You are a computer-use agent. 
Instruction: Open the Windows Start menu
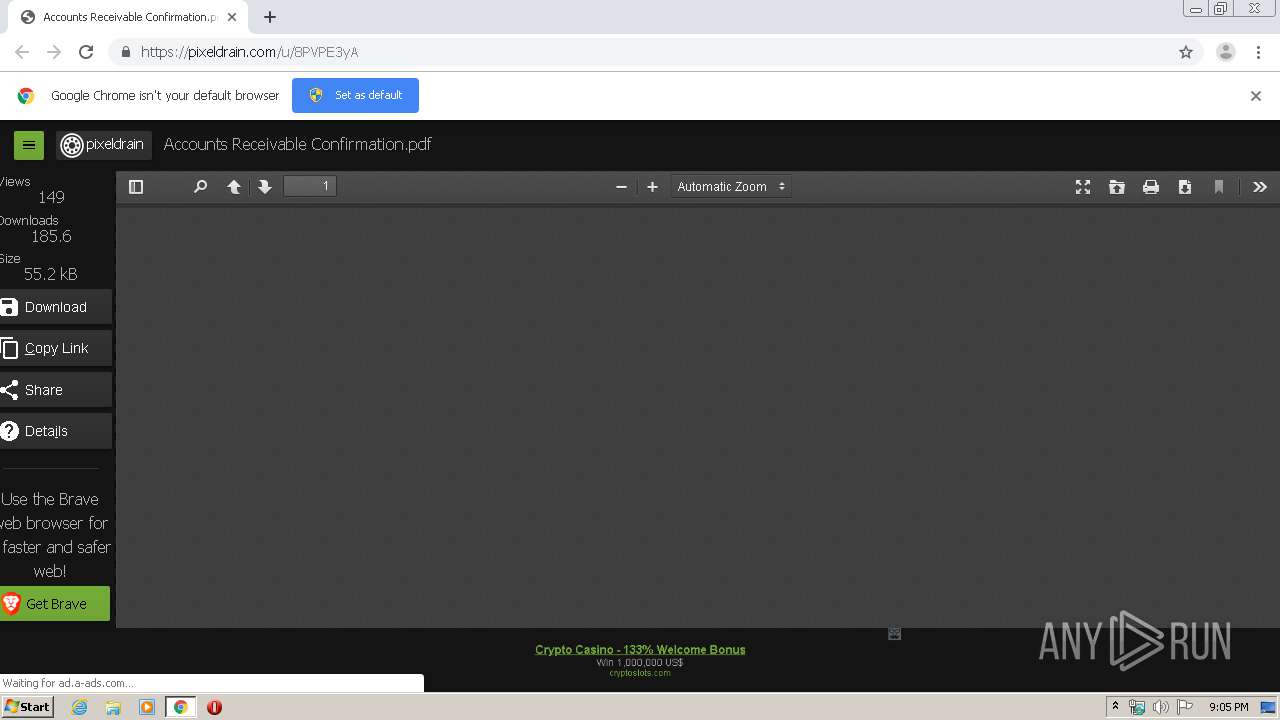point(27,707)
